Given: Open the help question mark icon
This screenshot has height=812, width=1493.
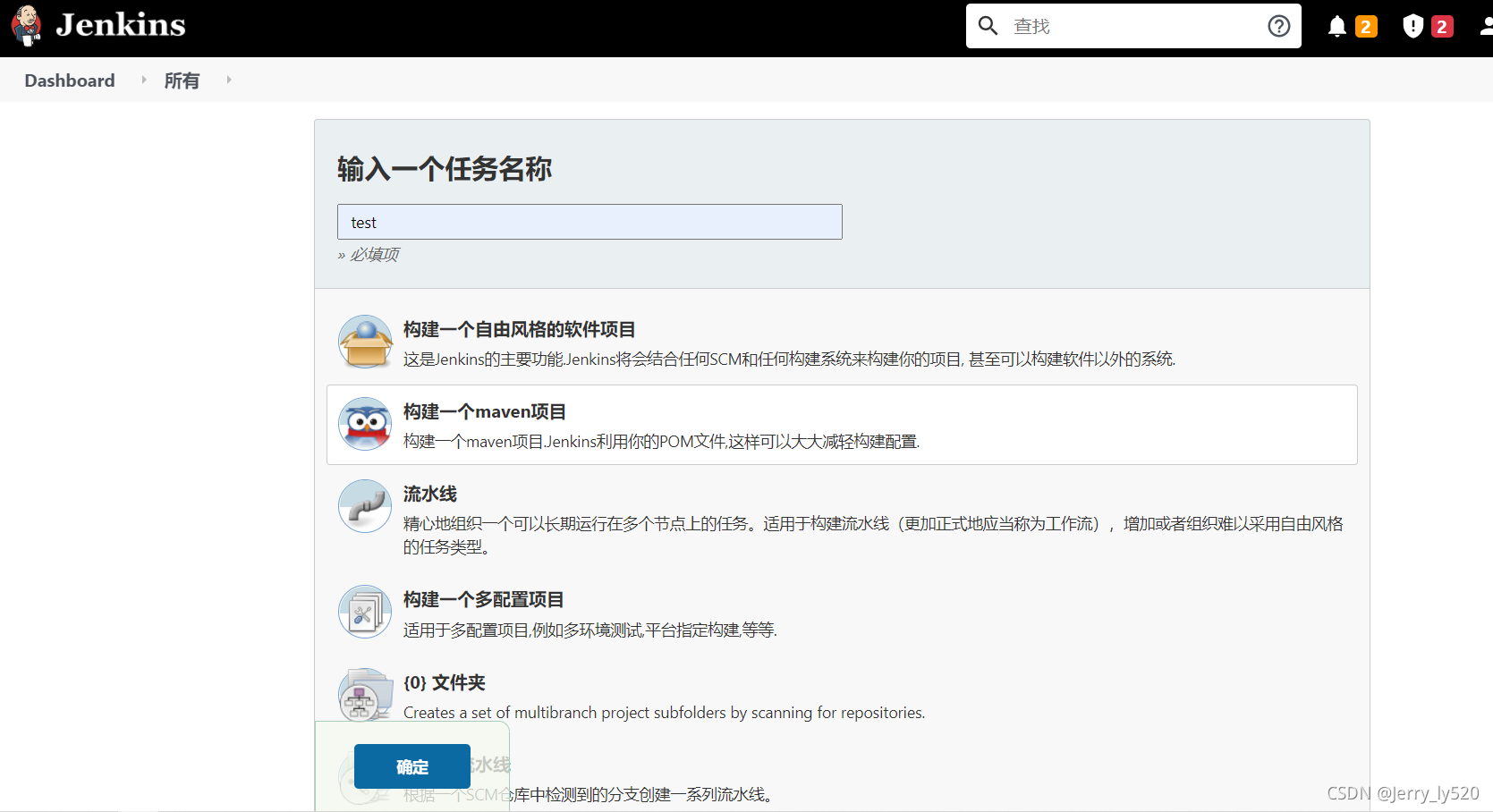Looking at the screenshot, I should [x=1277, y=25].
